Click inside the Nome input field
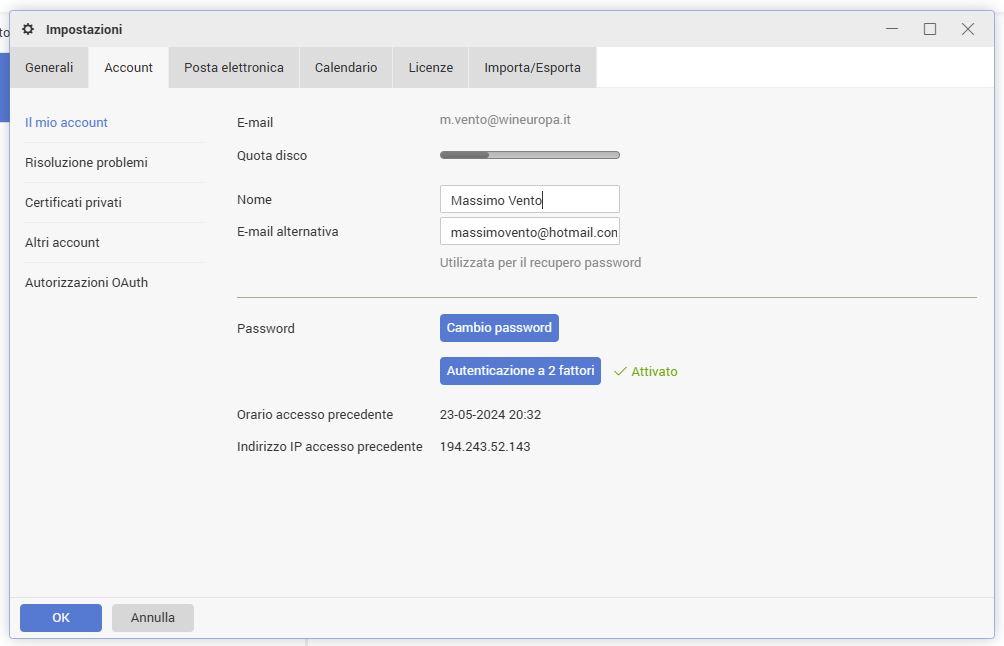This screenshot has height=646, width=1004. (529, 200)
